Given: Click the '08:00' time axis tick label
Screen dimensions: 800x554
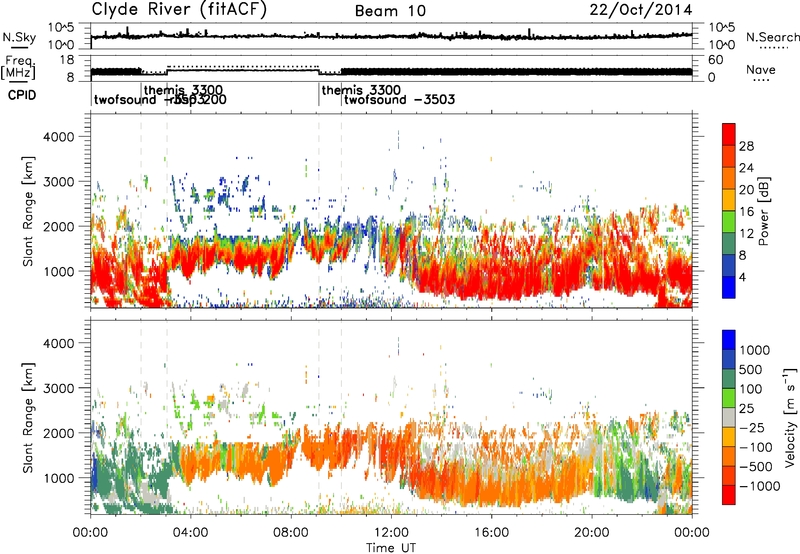Looking at the screenshot, I should 290,532.
